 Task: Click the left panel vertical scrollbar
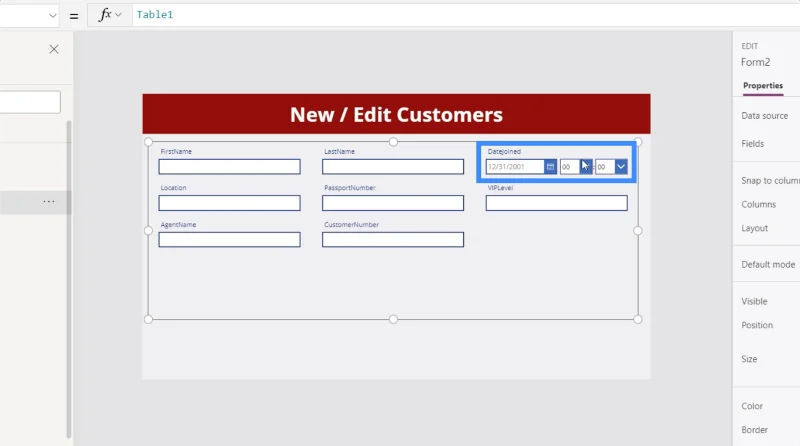coord(69,279)
